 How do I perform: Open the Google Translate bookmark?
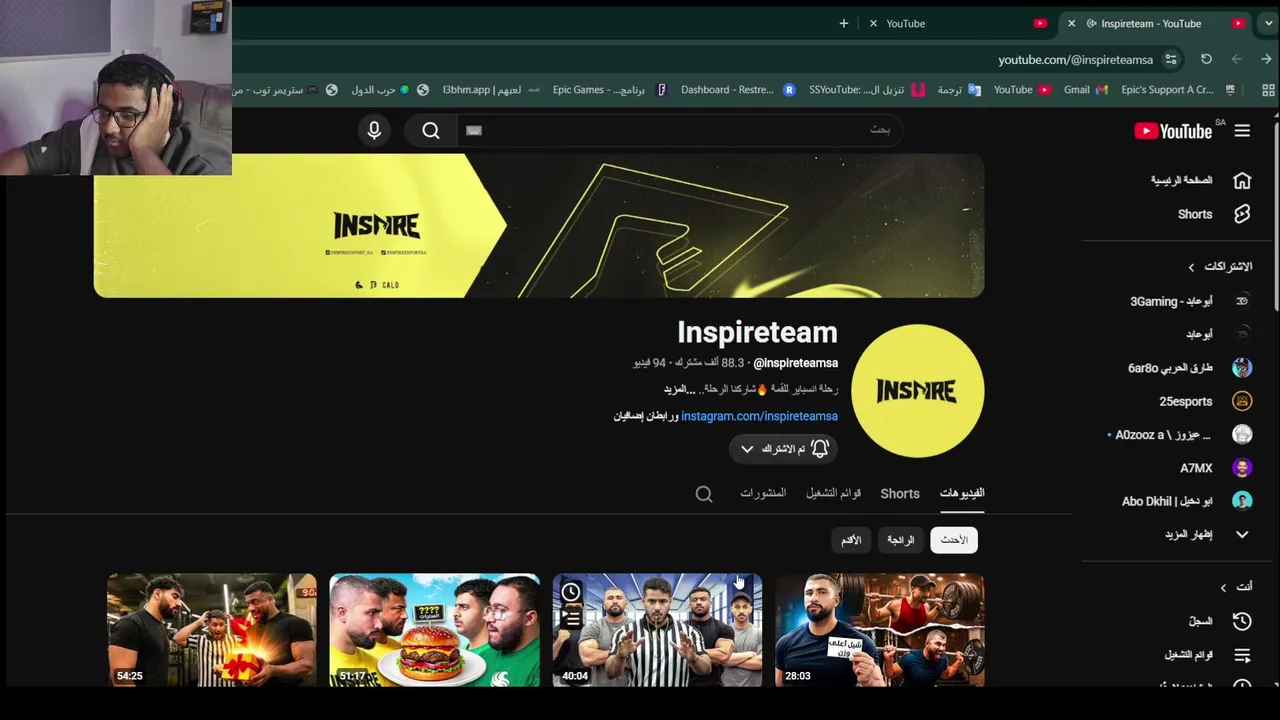pyautogui.click(x=959, y=90)
